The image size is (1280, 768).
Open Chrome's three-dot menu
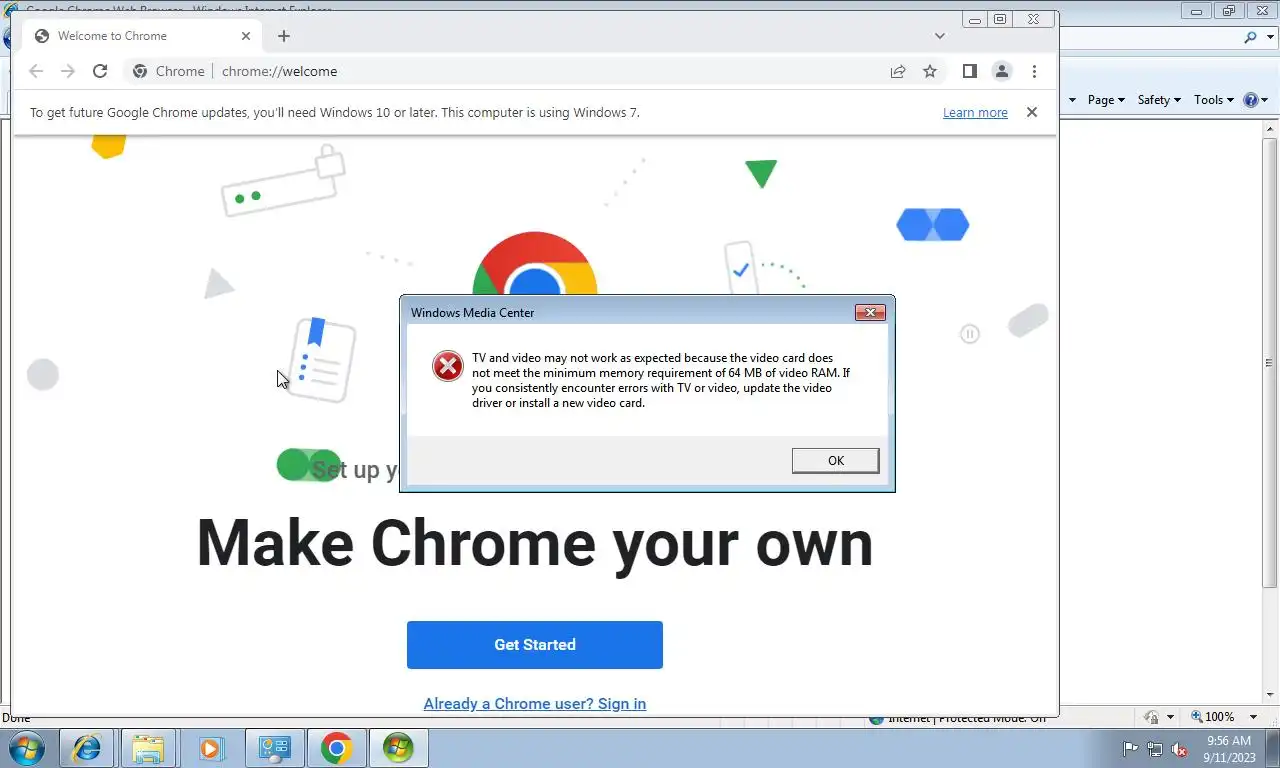click(1034, 71)
